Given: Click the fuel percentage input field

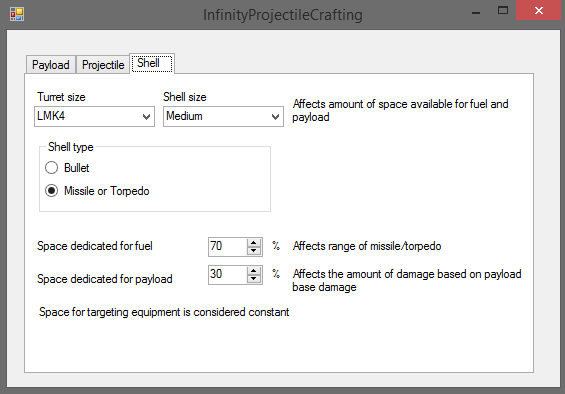Looking at the screenshot, I should 228,247.
